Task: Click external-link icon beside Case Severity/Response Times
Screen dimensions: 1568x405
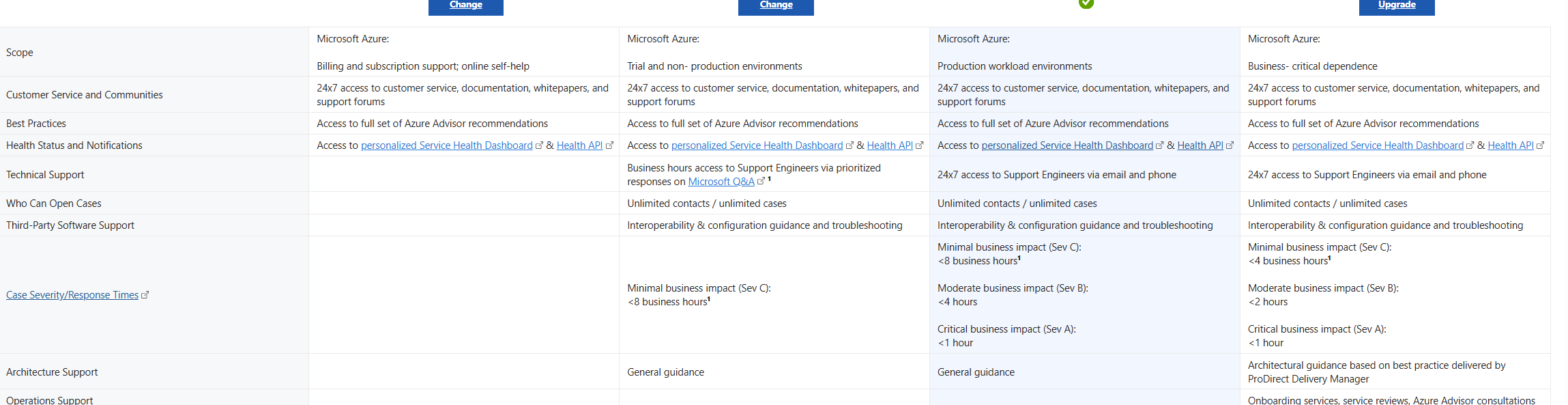Action: click(x=145, y=295)
